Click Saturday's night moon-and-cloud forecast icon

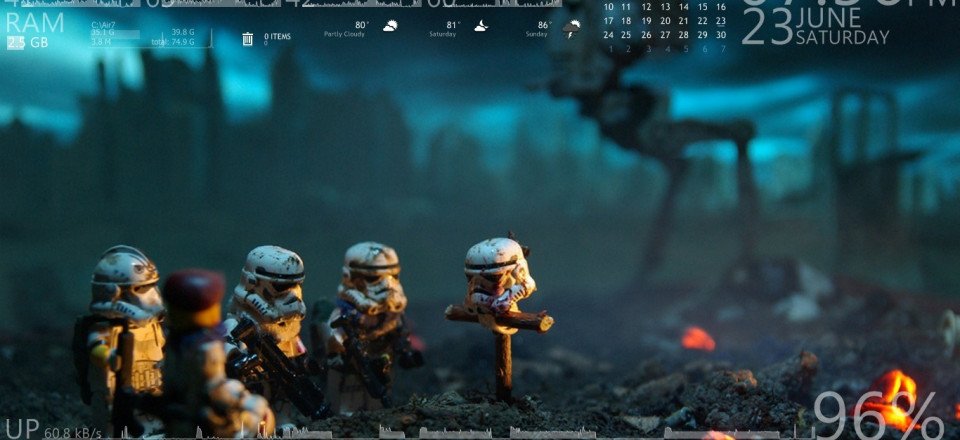[481, 26]
